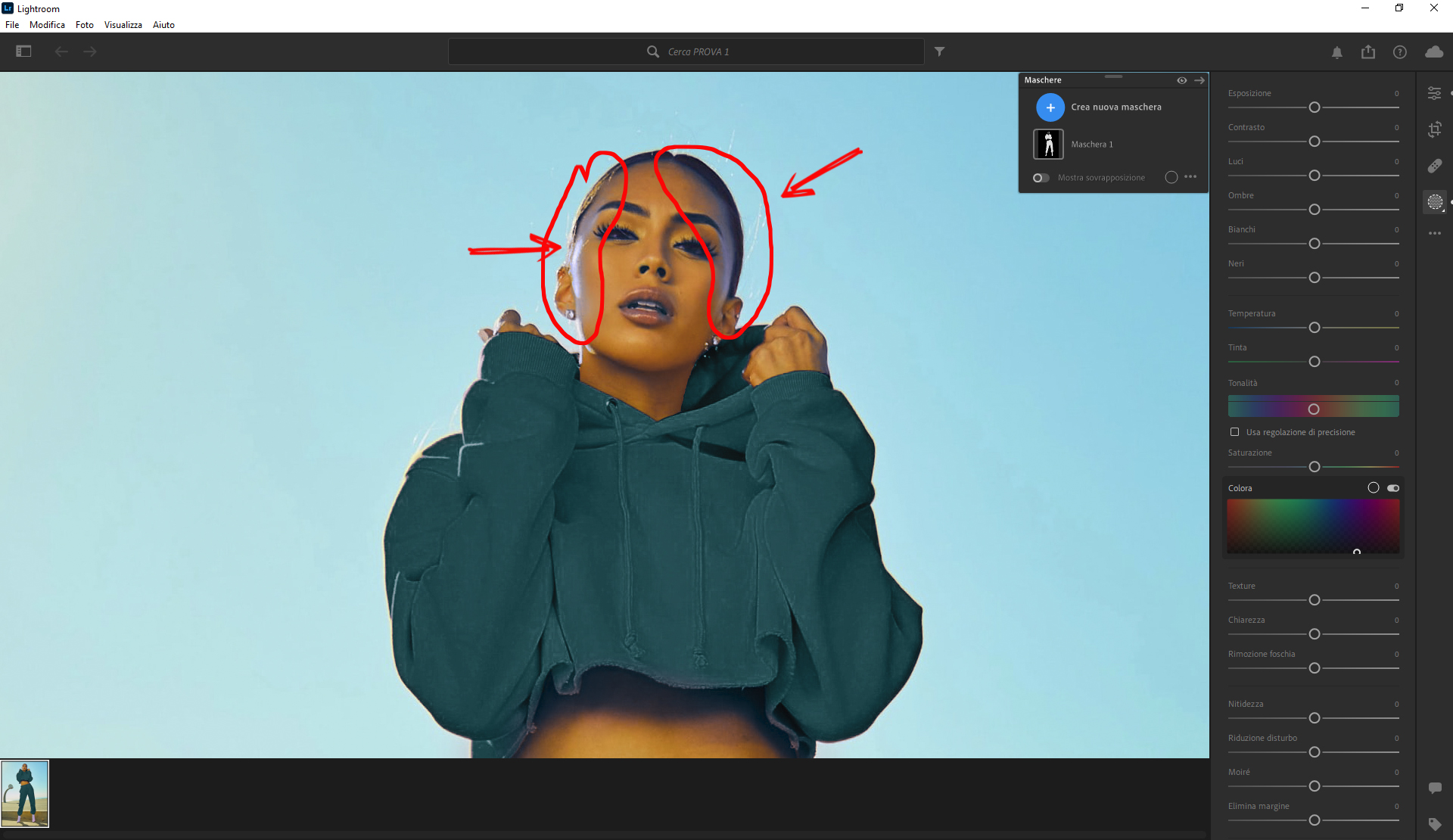Enable Usa regolazione di precisione checkbox

click(x=1235, y=432)
